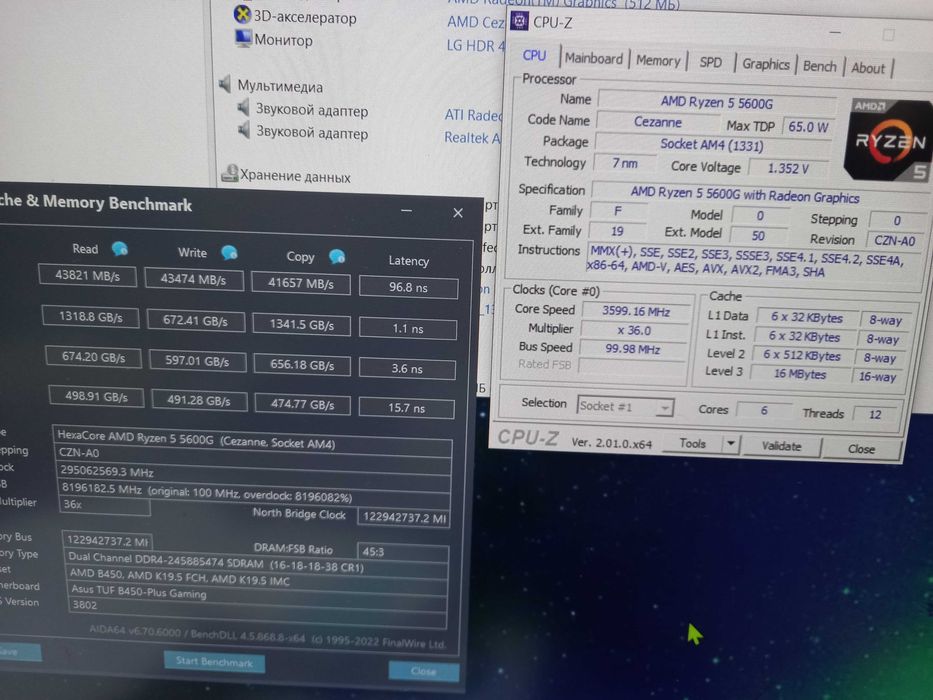Click the Read column info icon
This screenshot has width=933, height=700.
120,248
